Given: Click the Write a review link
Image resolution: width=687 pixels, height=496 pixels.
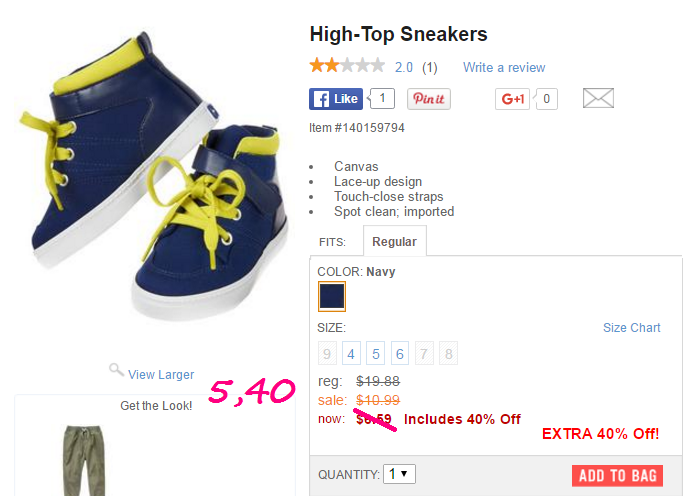Looking at the screenshot, I should tap(504, 67).
